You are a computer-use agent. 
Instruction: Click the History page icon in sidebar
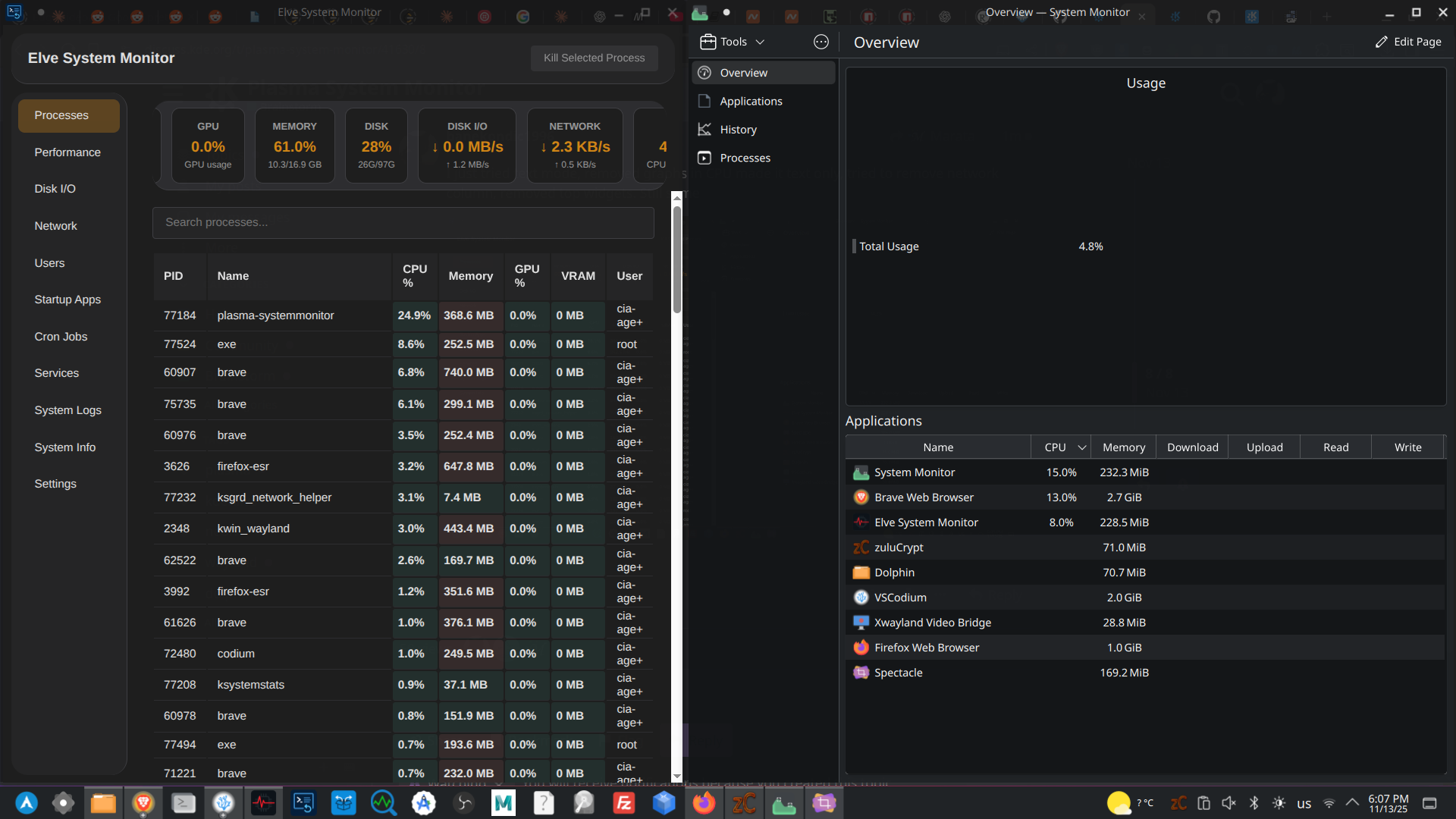704,130
